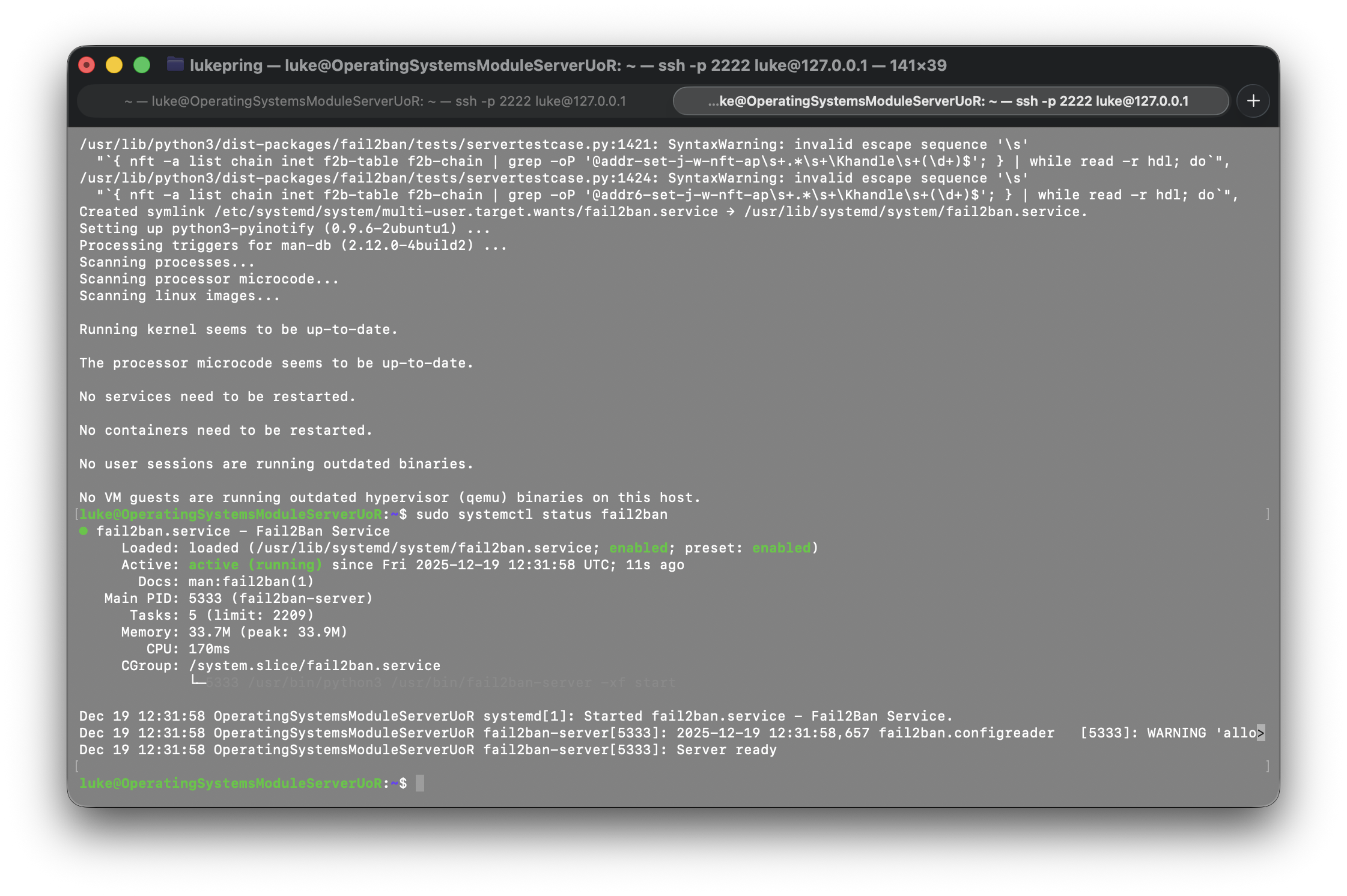1347x896 pixels.
Task: Click the 'Created symlink' output line
Action: click(583, 211)
